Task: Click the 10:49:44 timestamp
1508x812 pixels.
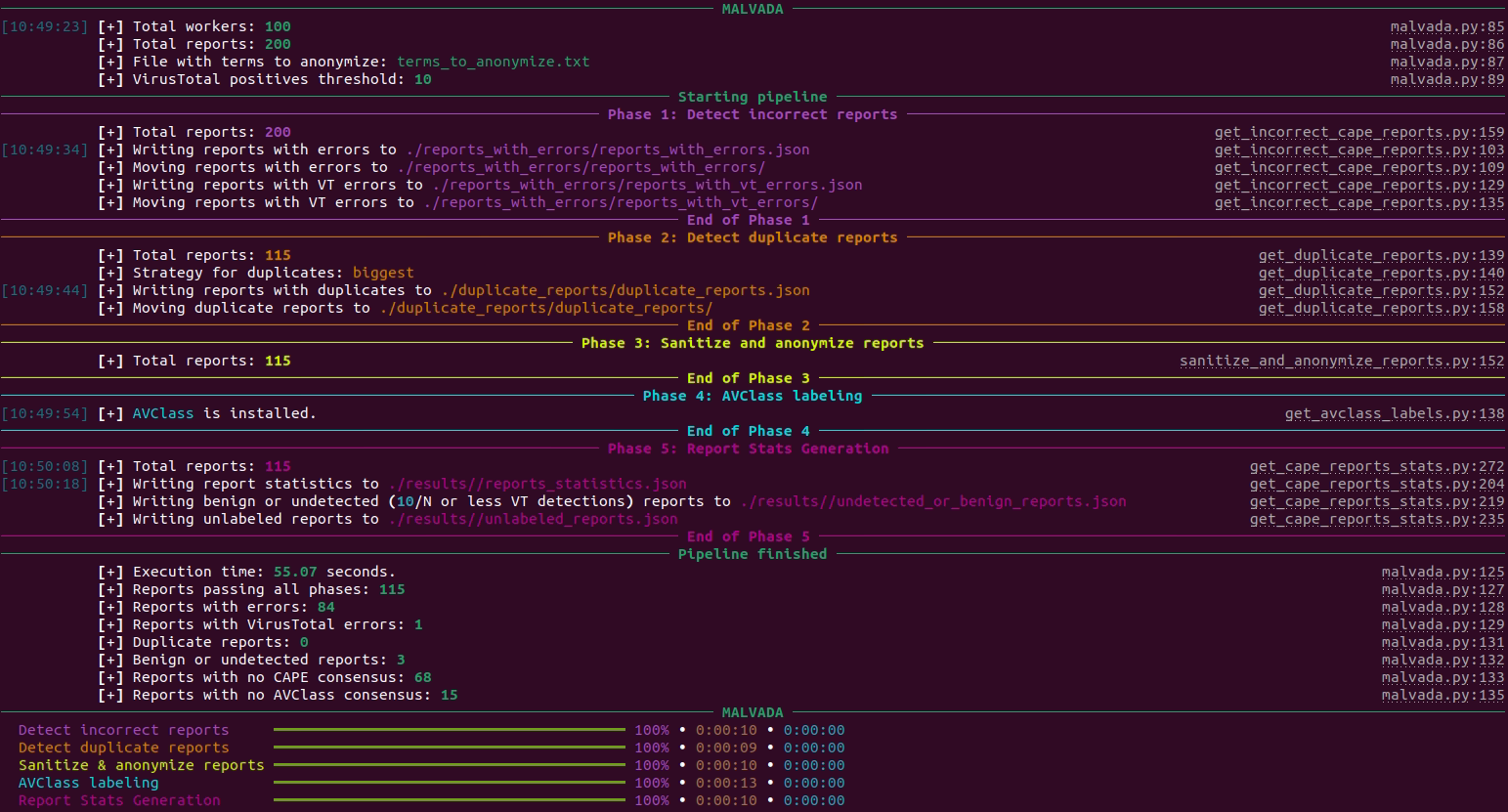Action: pyautogui.click(x=45, y=290)
